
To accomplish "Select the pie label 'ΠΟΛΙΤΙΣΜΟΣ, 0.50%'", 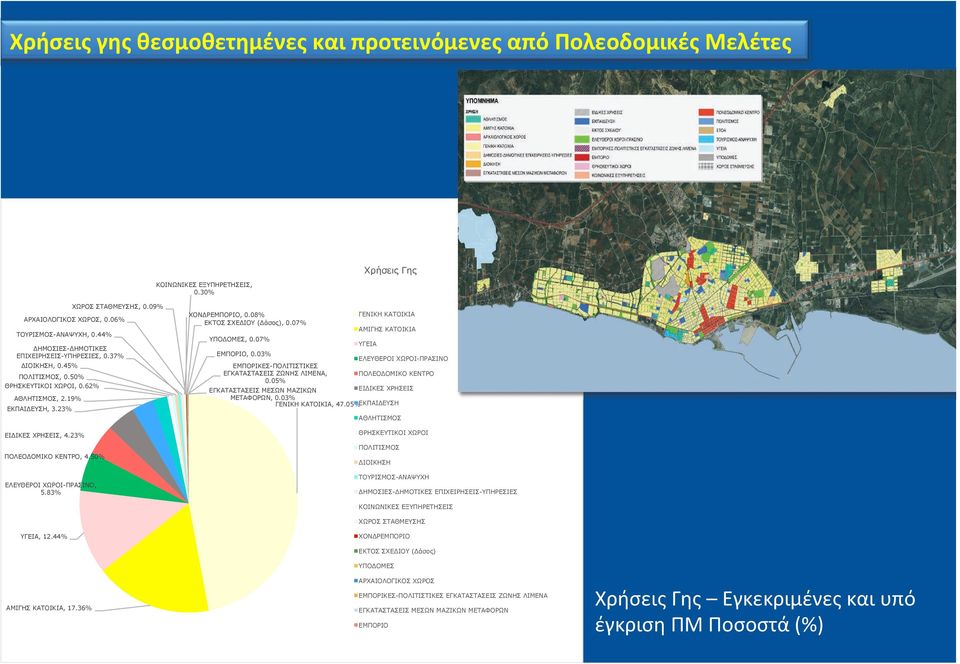I will [x=51, y=377].
